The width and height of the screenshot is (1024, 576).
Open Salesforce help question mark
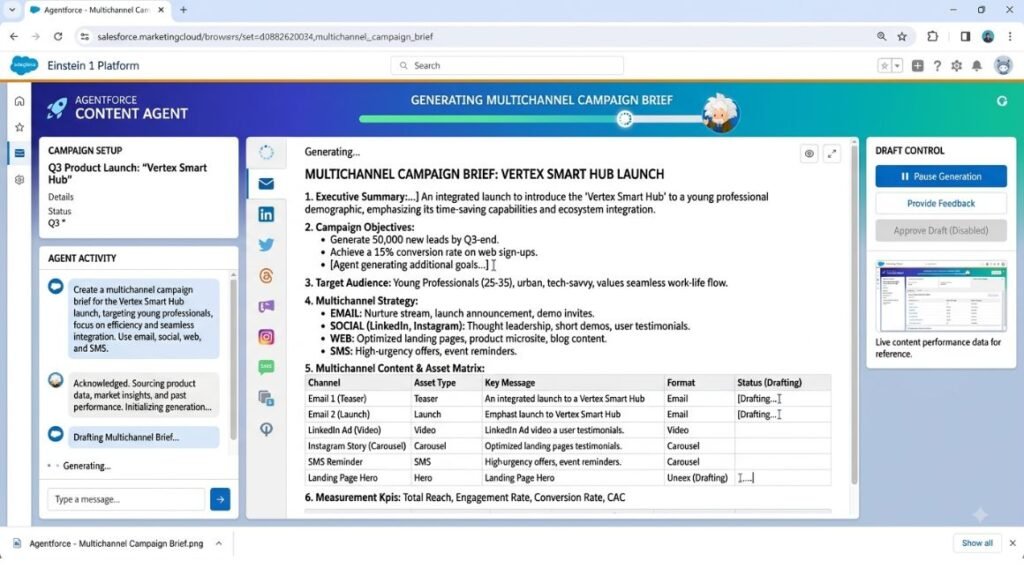pos(937,66)
